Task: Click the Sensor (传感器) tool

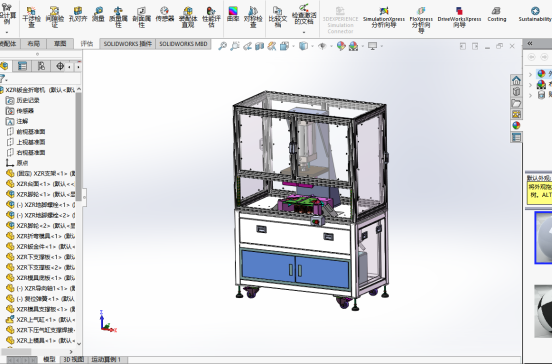Action: (165, 14)
